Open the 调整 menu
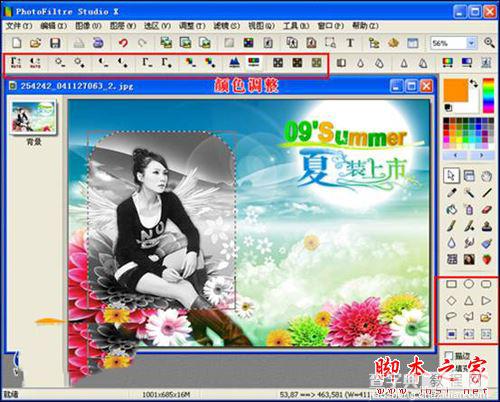The height and width of the screenshot is (402, 500). (x=192, y=26)
